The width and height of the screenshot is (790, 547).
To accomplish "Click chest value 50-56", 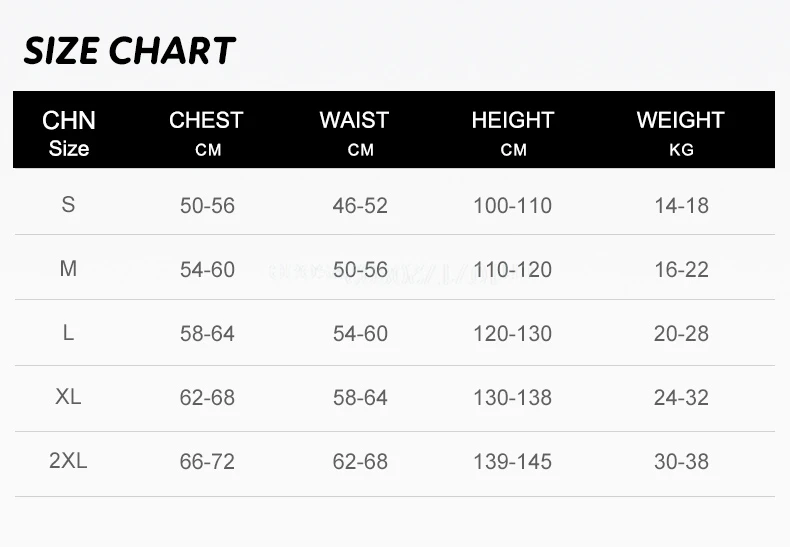I will [x=207, y=206].
